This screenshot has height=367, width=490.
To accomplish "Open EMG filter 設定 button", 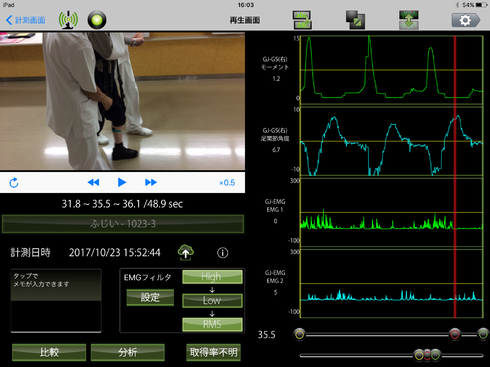I will pos(150,297).
